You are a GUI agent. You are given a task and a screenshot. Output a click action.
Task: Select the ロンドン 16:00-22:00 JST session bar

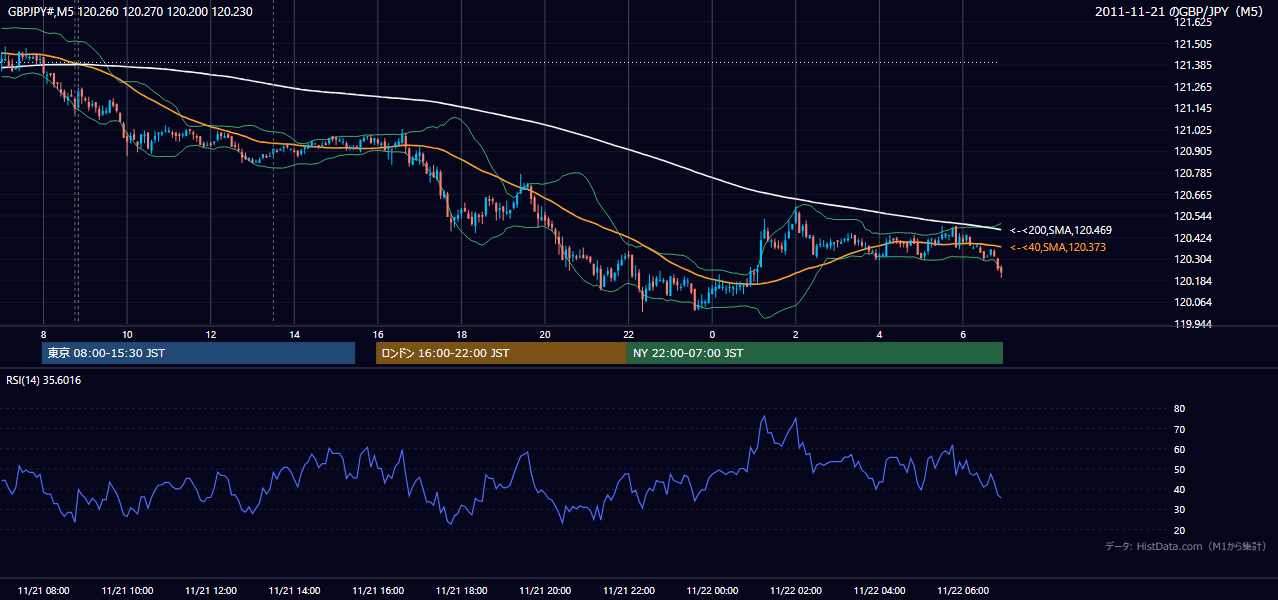point(501,353)
